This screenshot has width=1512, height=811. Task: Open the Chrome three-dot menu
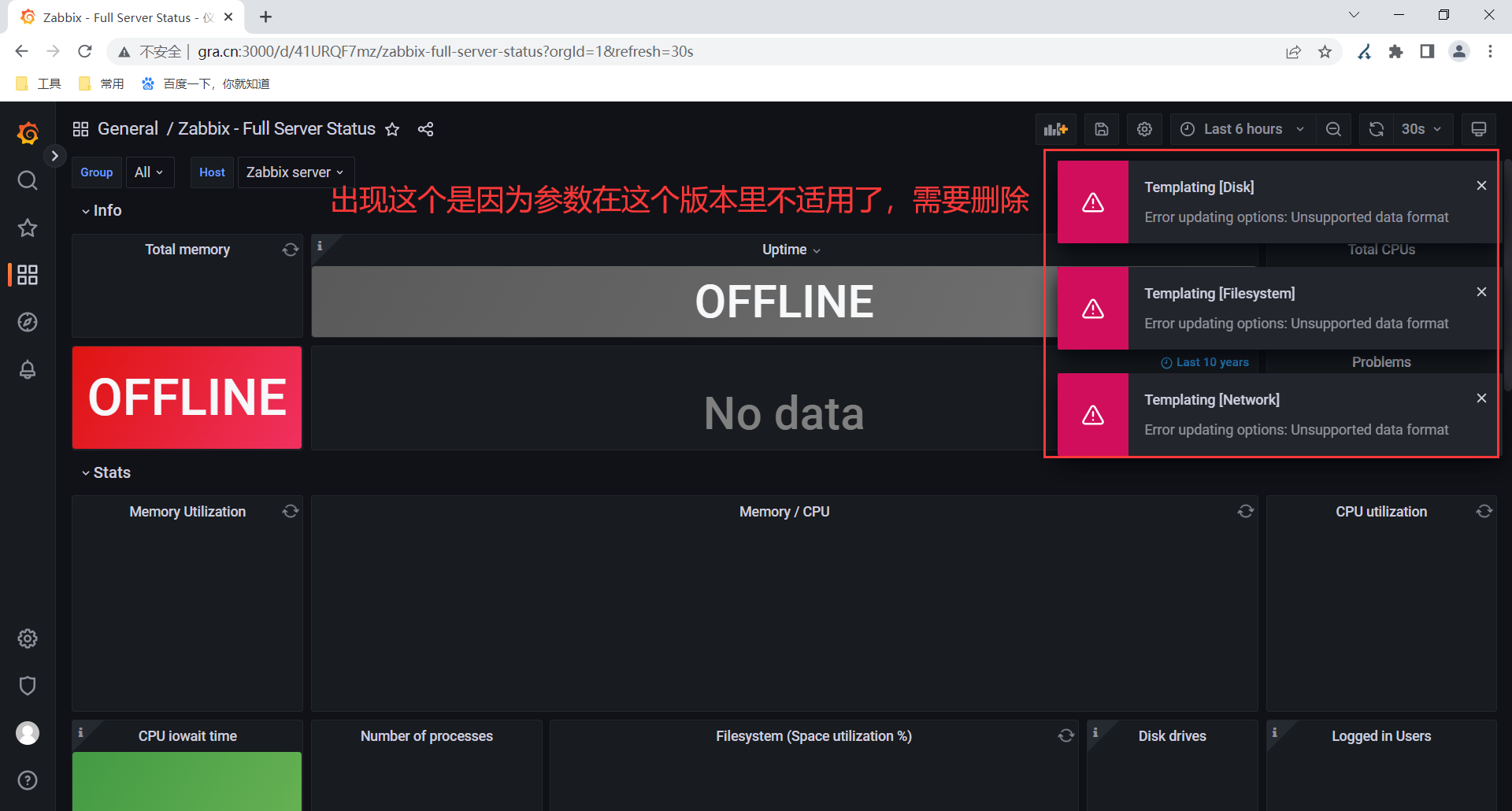(x=1490, y=52)
